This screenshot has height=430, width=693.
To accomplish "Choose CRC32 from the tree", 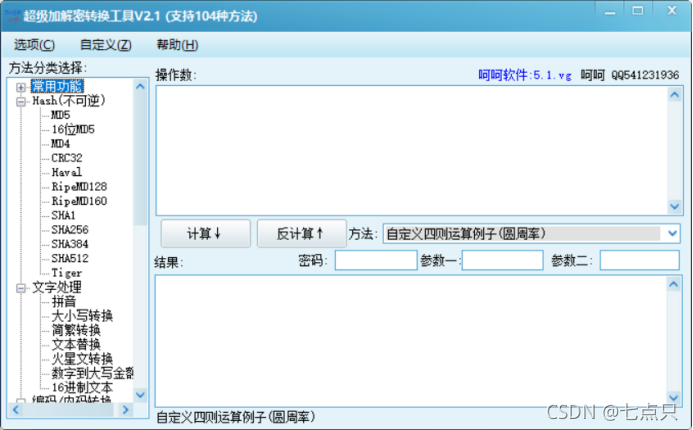I will point(67,158).
